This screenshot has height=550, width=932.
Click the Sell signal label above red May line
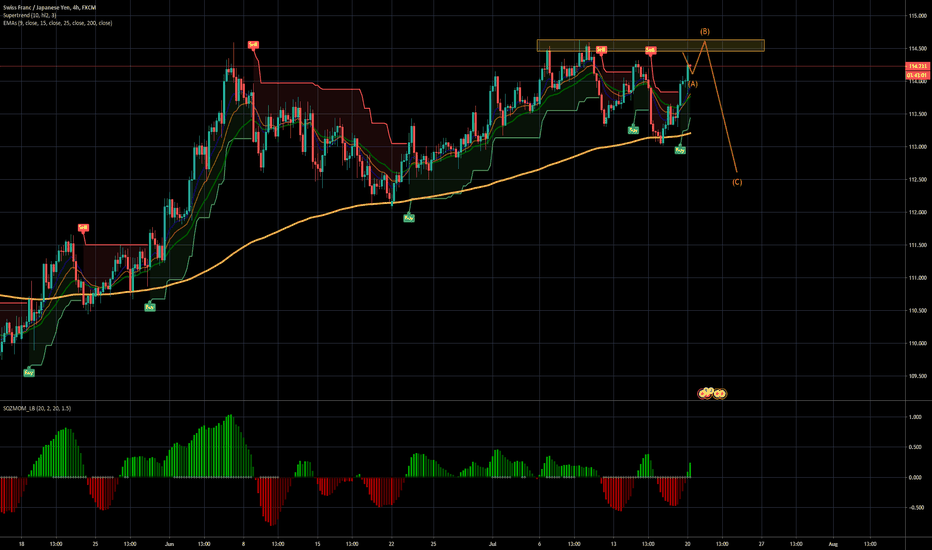83,228
